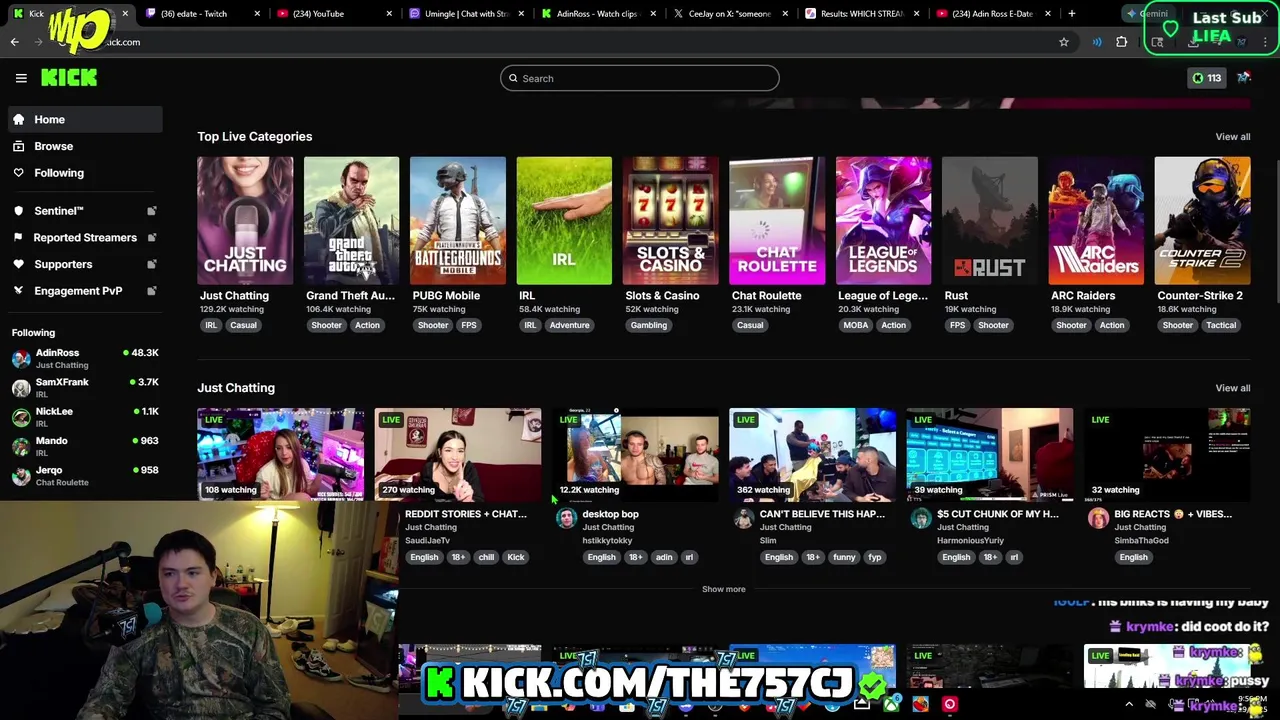The height and width of the screenshot is (720, 1280).
Task: Open a new browser tab
Action: tap(1071, 14)
